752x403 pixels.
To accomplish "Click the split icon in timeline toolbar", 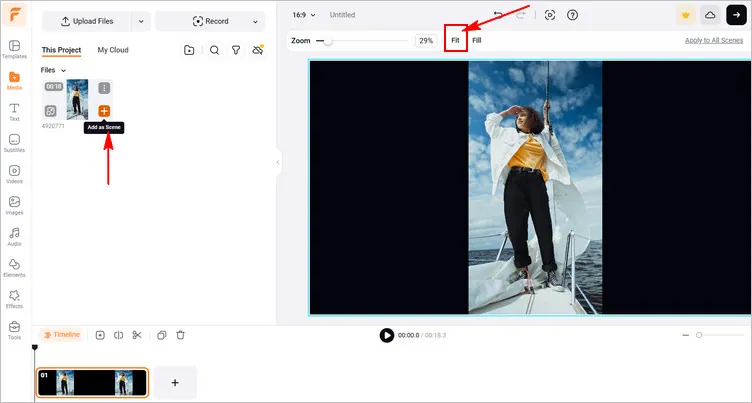I will [x=118, y=335].
